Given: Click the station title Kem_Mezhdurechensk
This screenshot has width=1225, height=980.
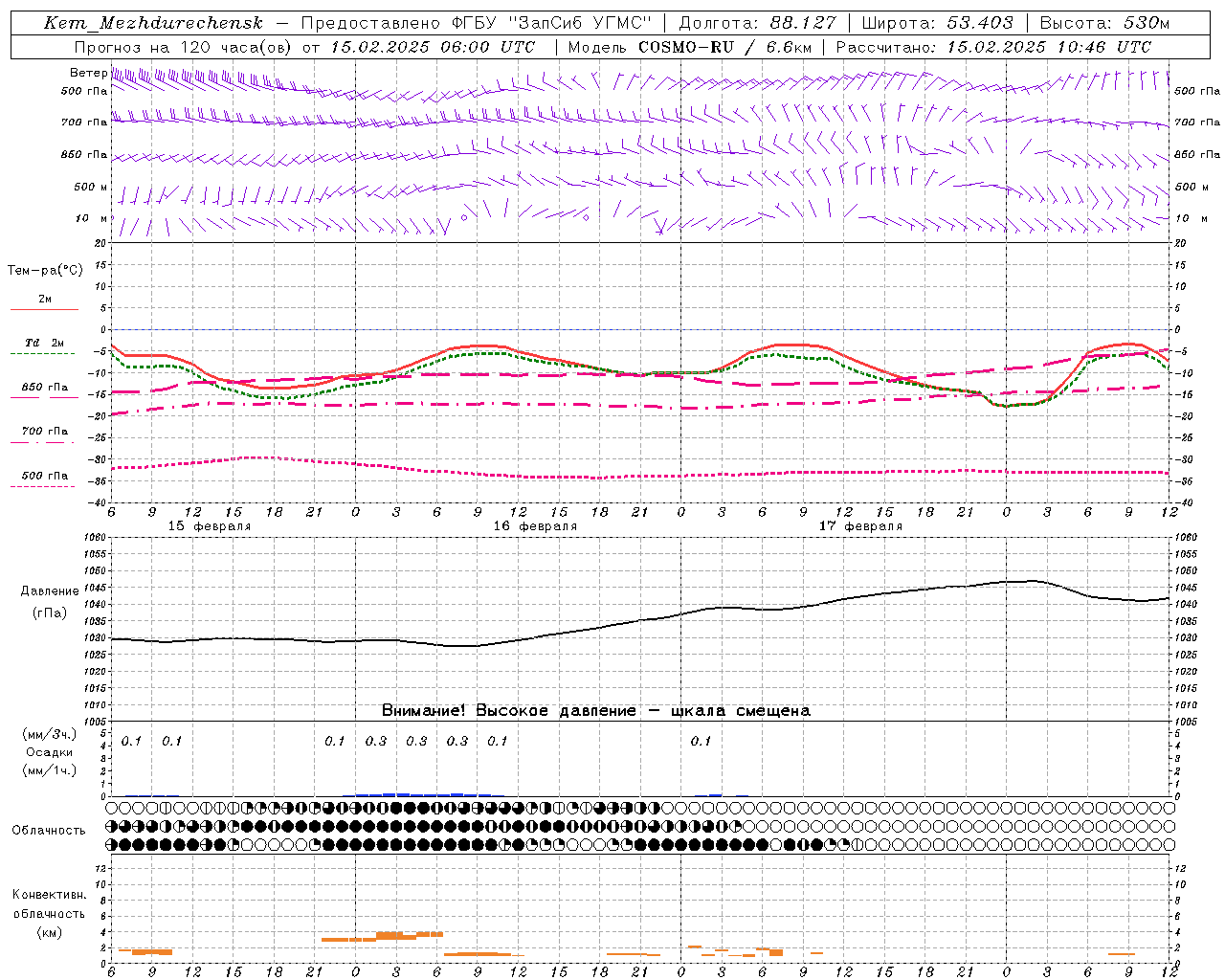Looking at the screenshot, I should point(154,23).
